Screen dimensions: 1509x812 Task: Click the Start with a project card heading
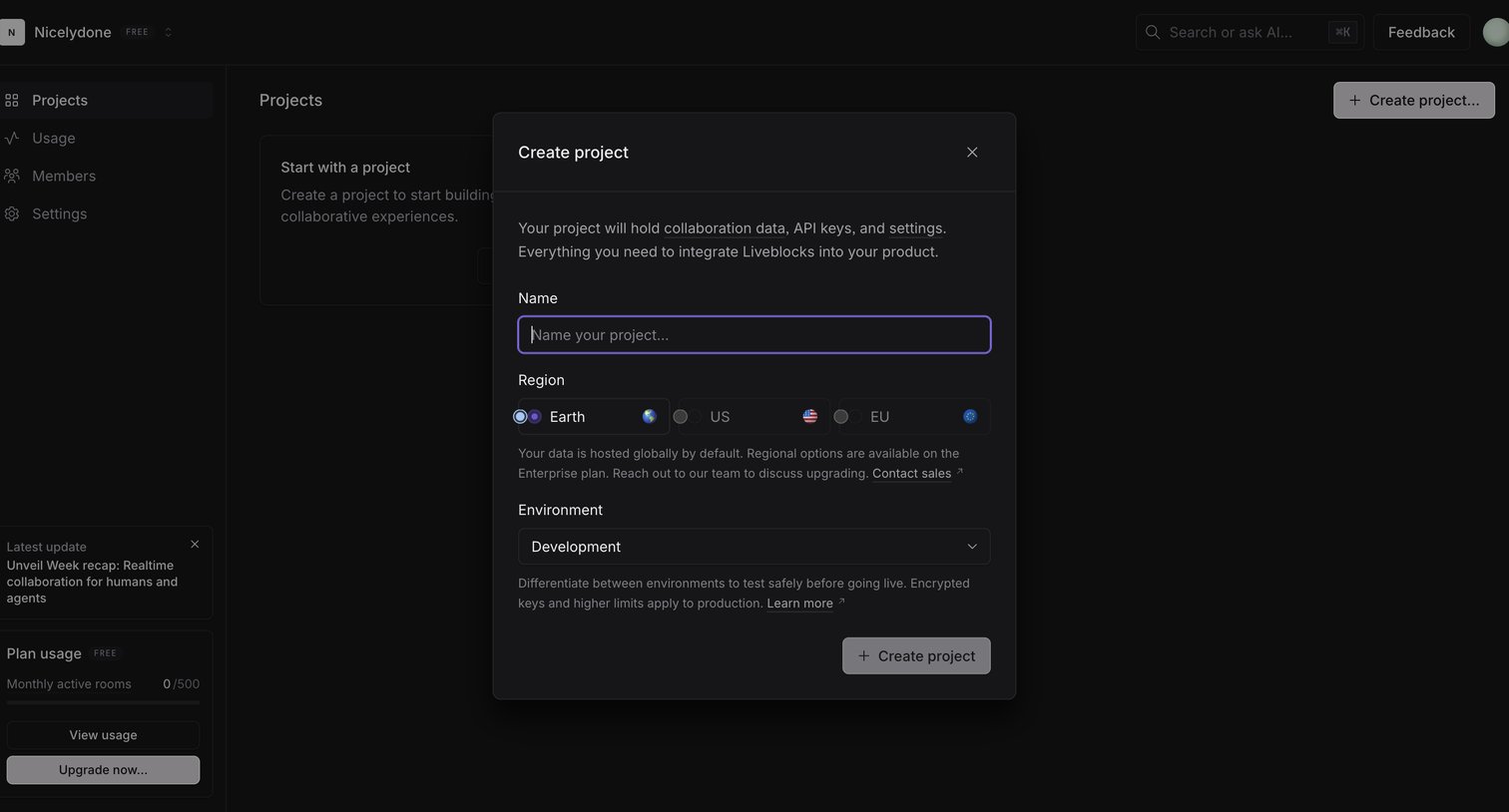(x=345, y=168)
